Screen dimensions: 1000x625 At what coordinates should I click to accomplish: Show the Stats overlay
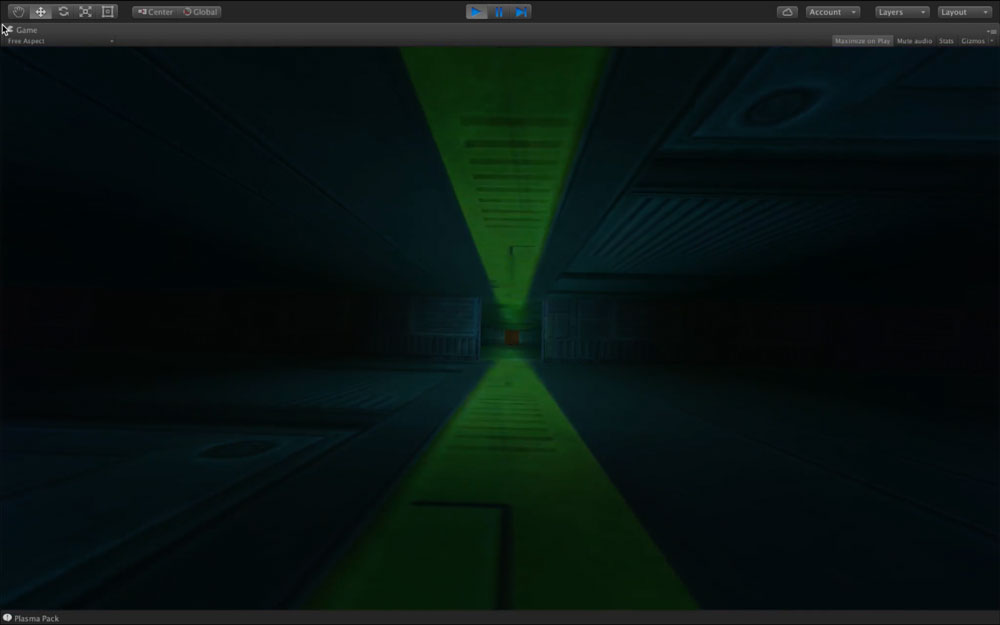coord(946,41)
